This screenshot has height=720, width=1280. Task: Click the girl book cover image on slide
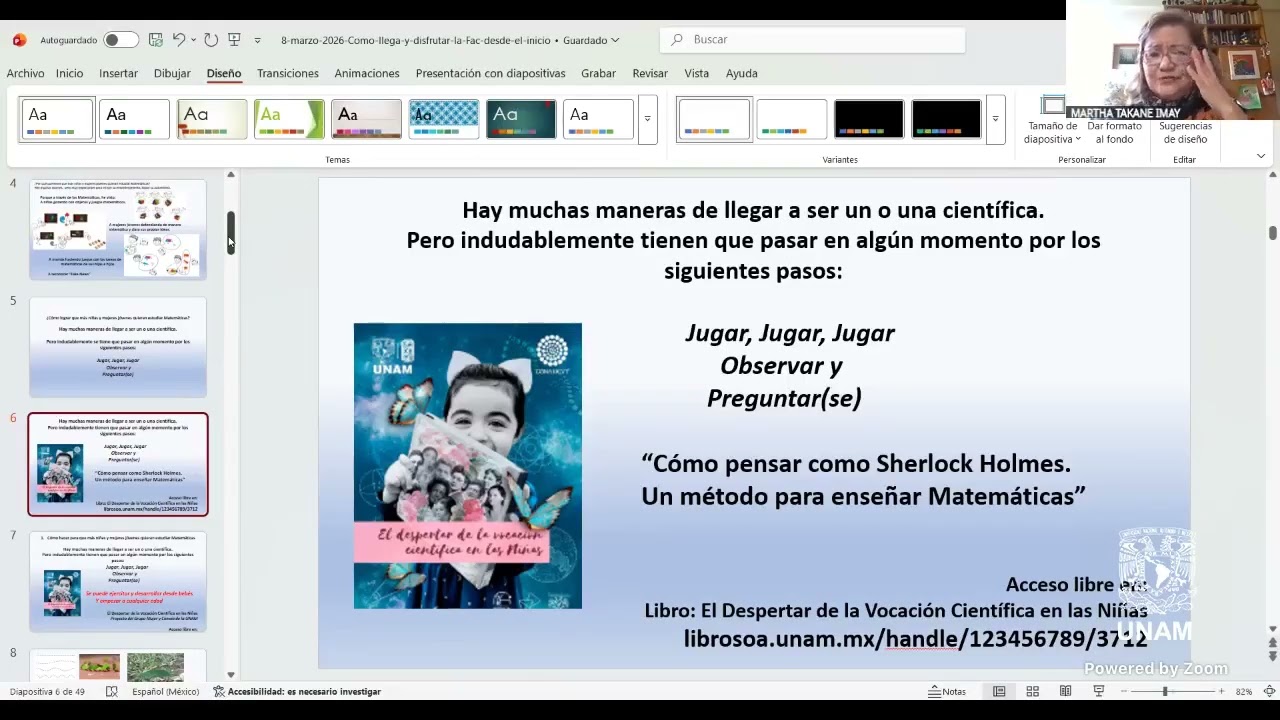(x=467, y=466)
